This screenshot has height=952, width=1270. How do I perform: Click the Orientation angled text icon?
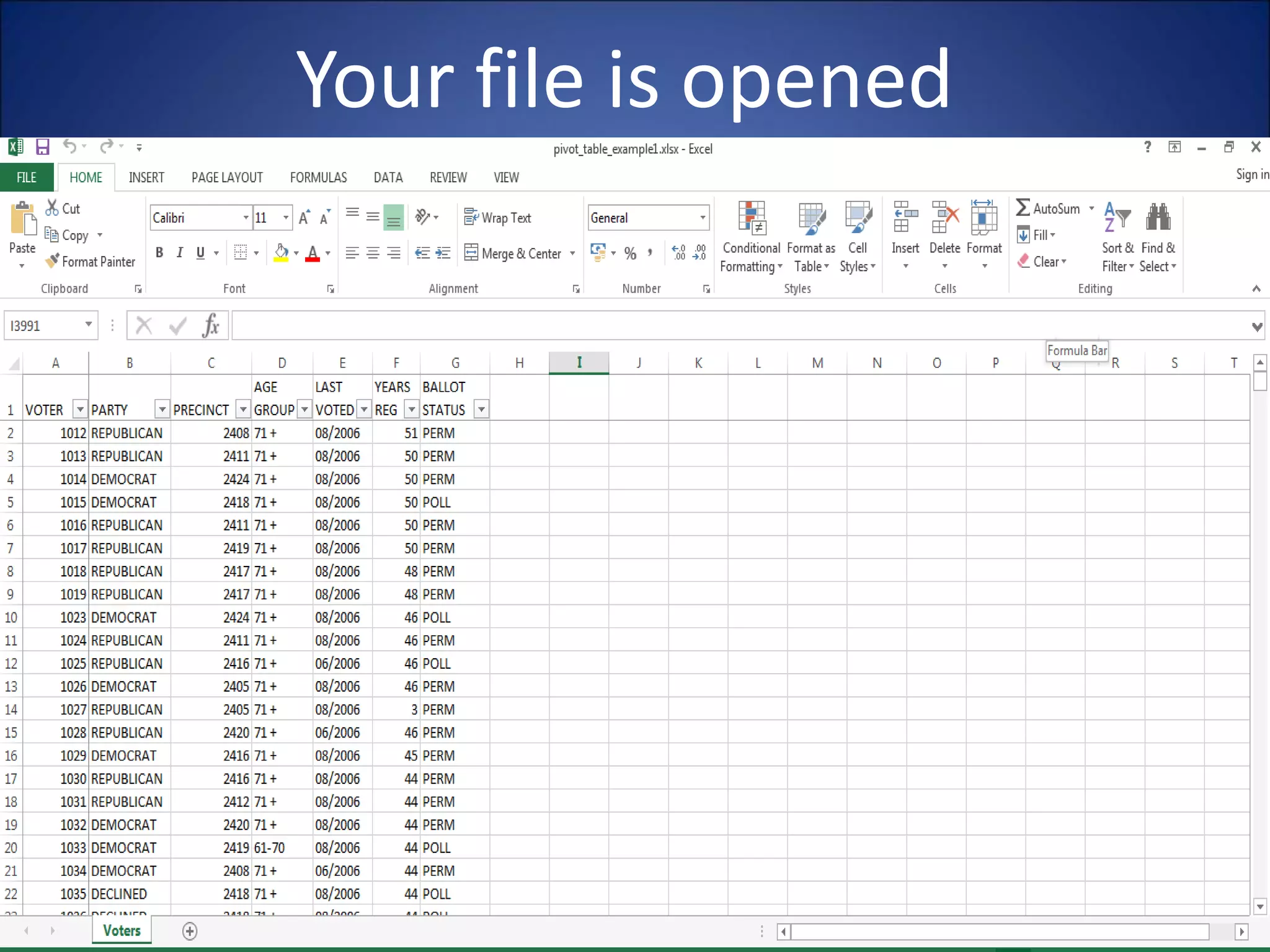(x=422, y=217)
